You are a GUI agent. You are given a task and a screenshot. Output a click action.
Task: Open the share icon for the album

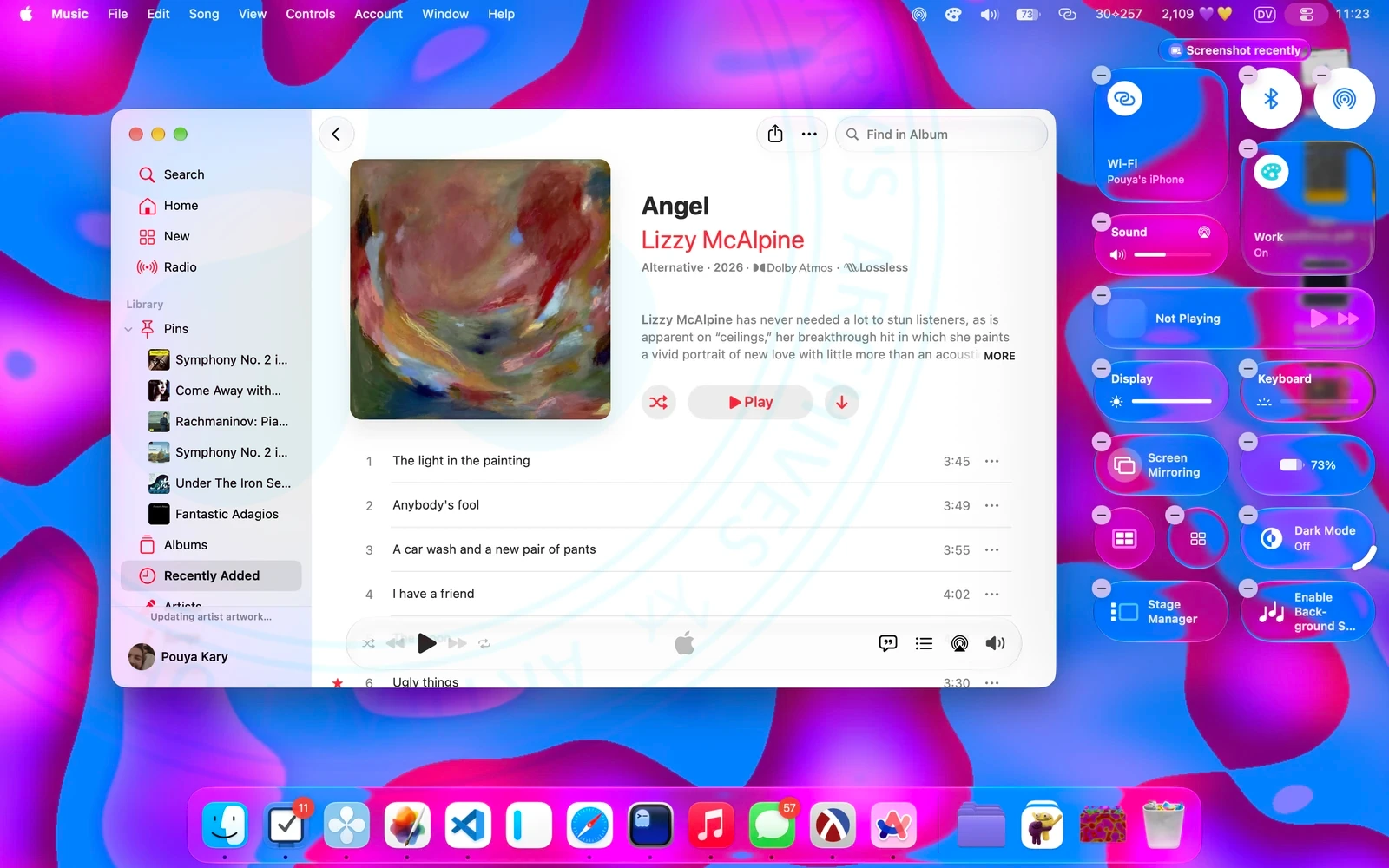click(775, 134)
